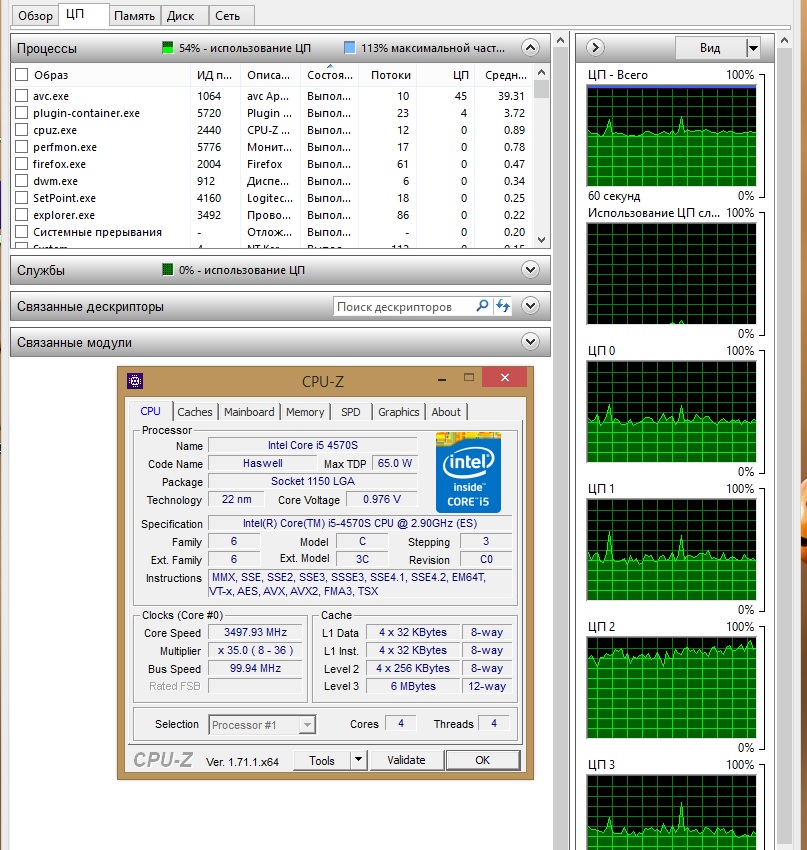Image resolution: width=807 pixels, height=850 pixels.
Task: Sort by the ЦП column header
Action: 447,75
